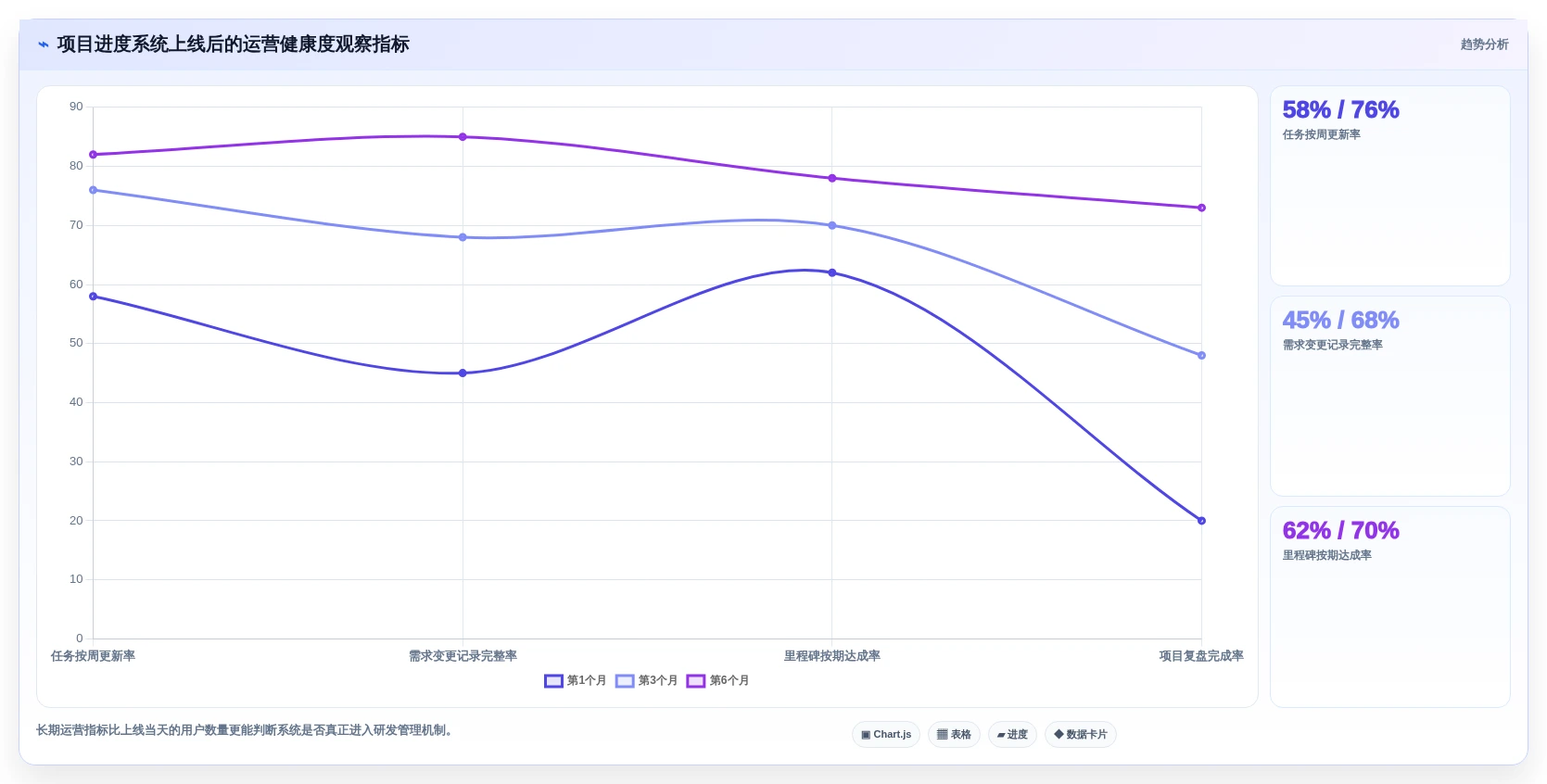Viewport: 1547px width, 784px height.
Task: Click the 第1个月 legend color box
Action: pos(553,681)
